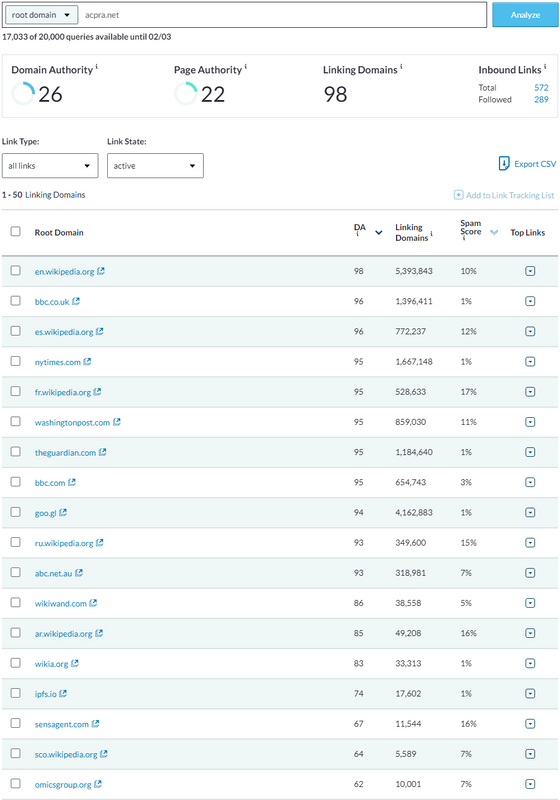Image resolution: width=560 pixels, height=800 pixels.
Task: Select the wikiwand.com row checkbox
Action: (16, 602)
